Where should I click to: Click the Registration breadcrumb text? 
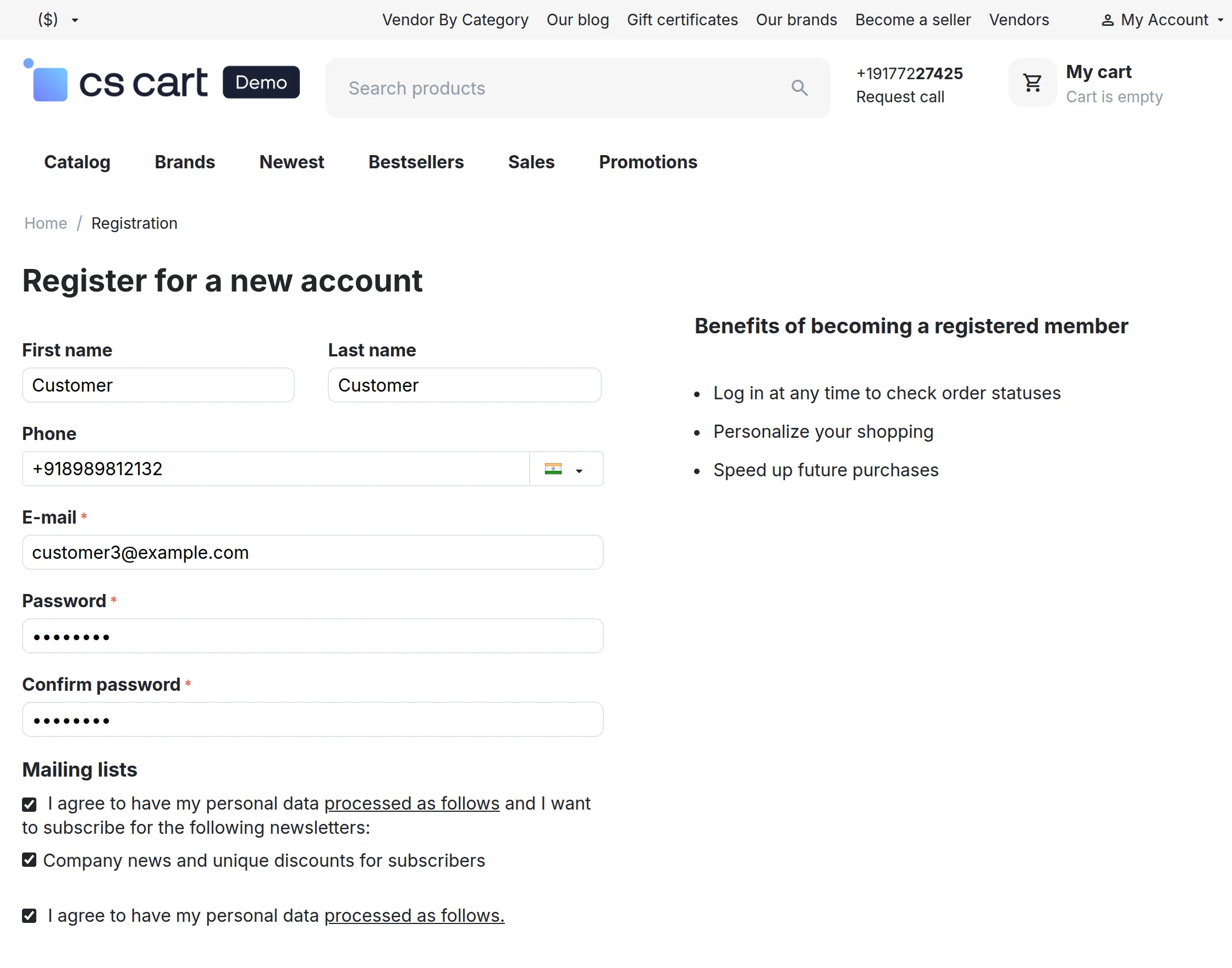134,223
